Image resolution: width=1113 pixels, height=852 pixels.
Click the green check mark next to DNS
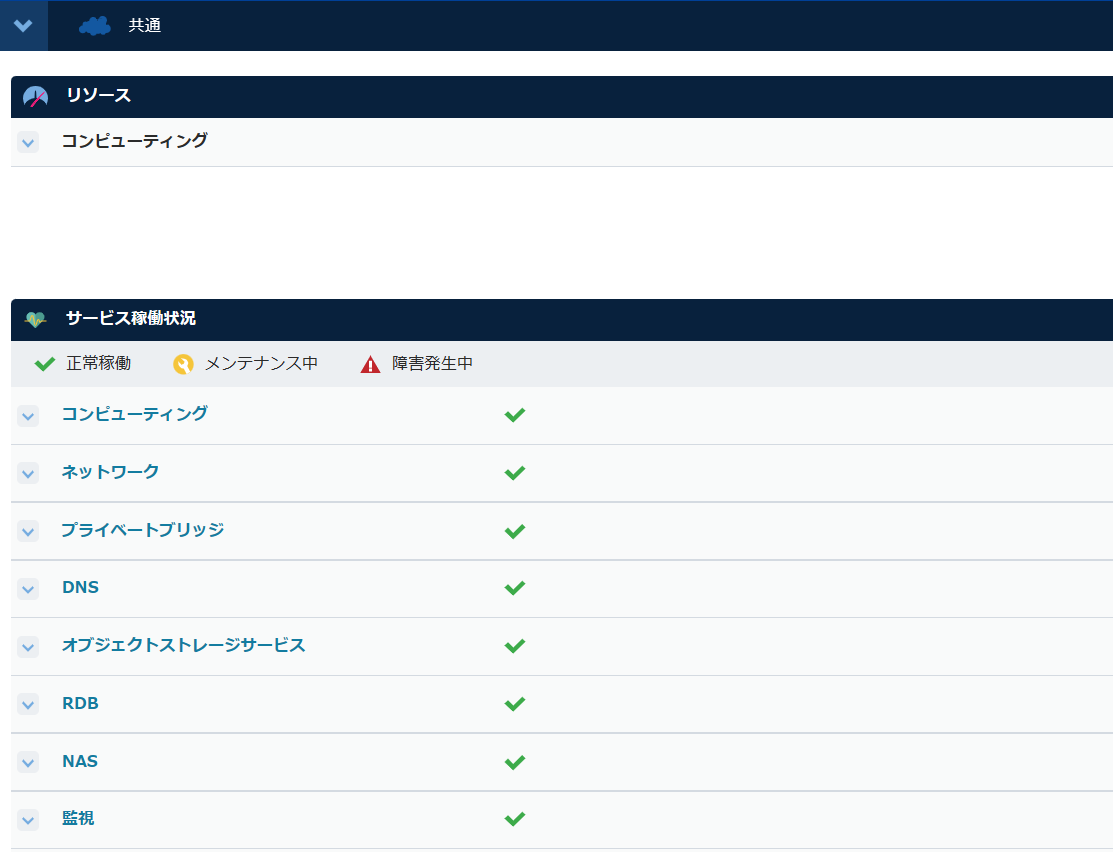(515, 588)
